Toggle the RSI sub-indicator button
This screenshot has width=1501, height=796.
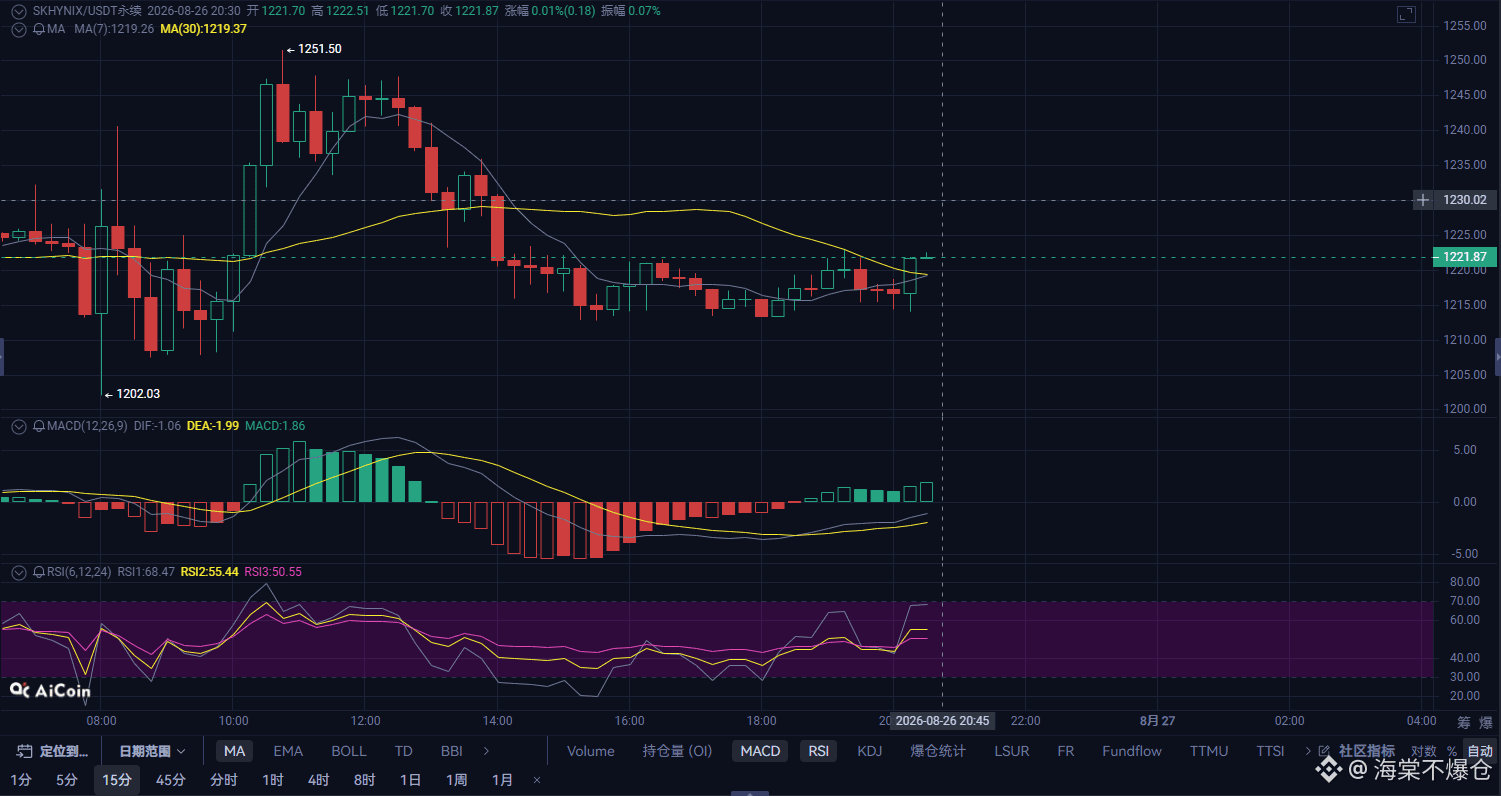coord(819,751)
